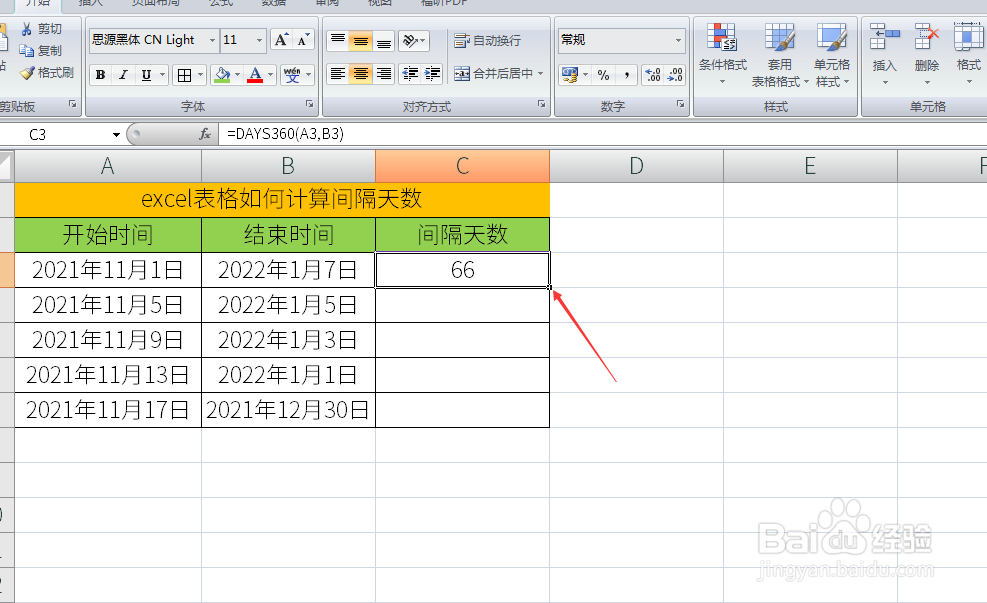The height and width of the screenshot is (603, 987).
Task: Select cell 2022年1月3日
Action: pyautogui.click(x=288, y=341)
